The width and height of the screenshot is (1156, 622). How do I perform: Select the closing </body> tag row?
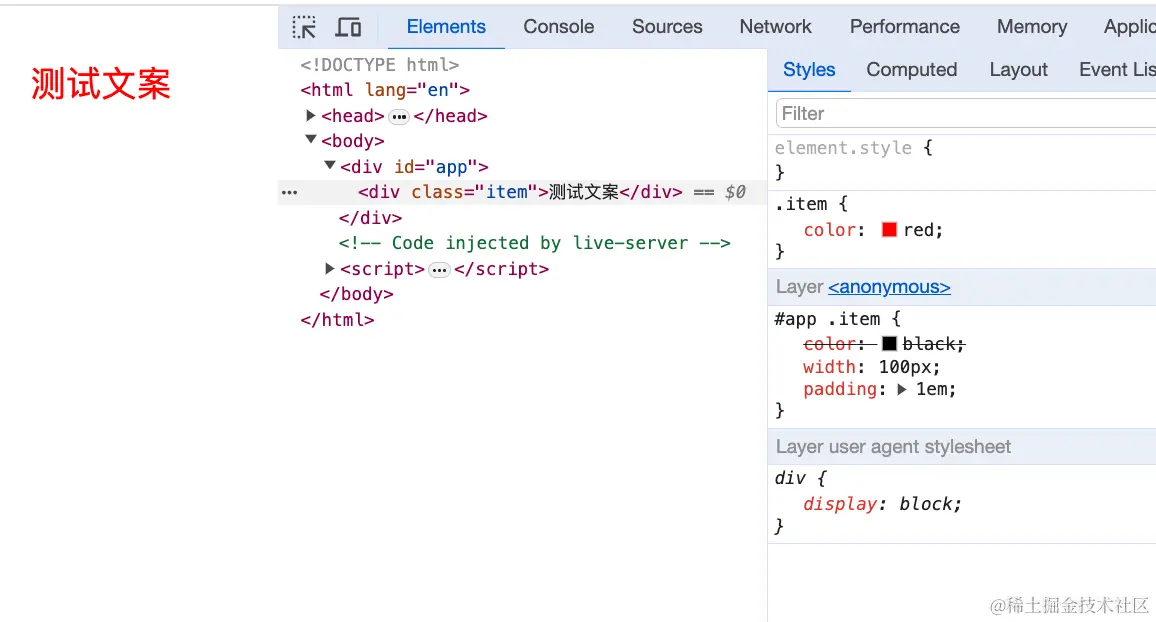(356, 294)
